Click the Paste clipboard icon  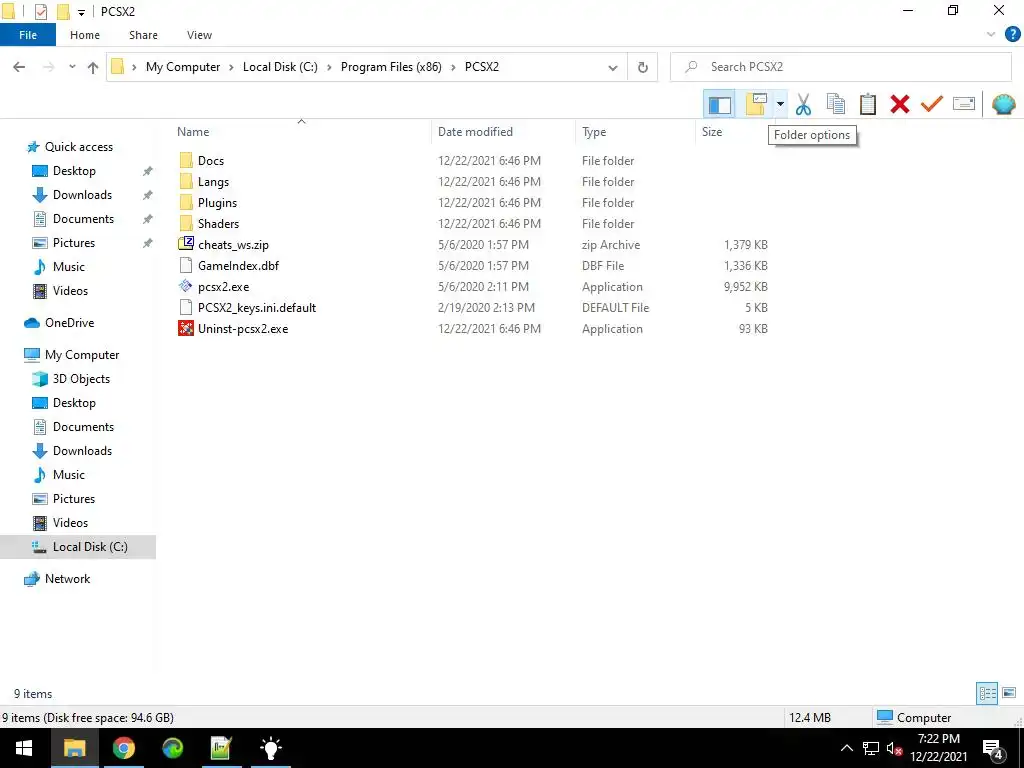pos(867,104)
